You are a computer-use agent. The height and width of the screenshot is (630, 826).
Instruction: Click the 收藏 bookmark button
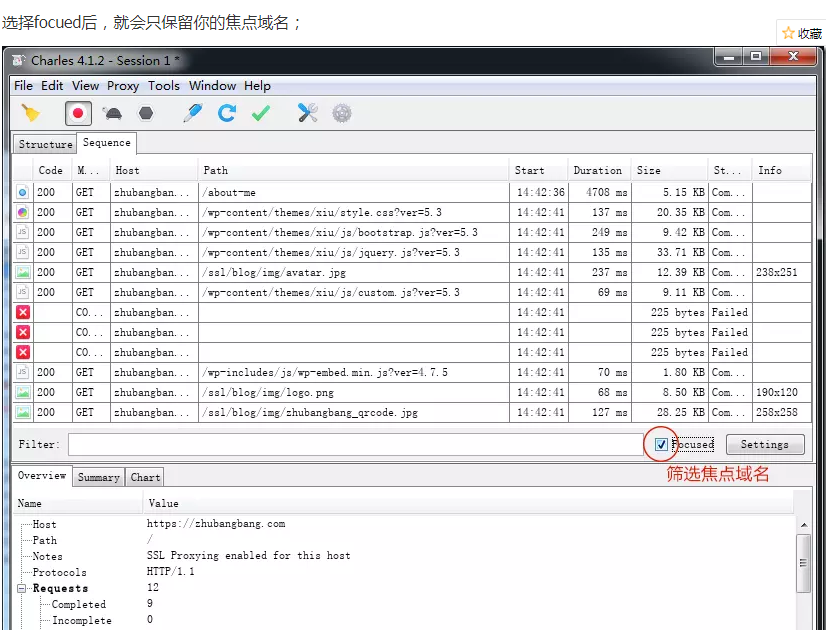[802, 34]
